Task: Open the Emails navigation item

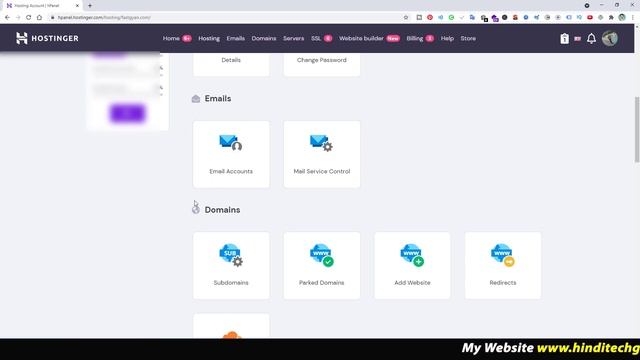Action: click(236, 38)
